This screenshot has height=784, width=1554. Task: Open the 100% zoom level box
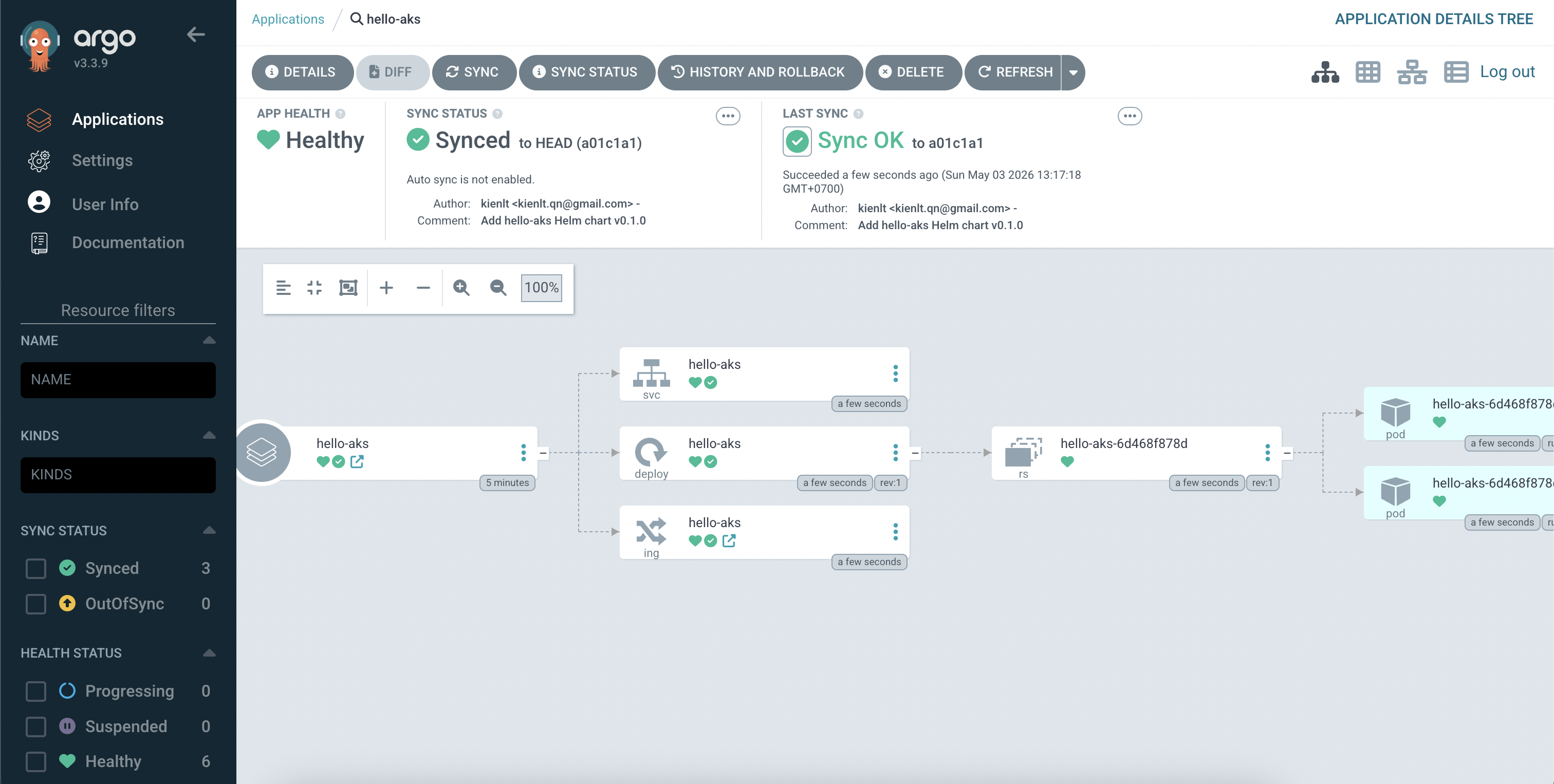541,288
